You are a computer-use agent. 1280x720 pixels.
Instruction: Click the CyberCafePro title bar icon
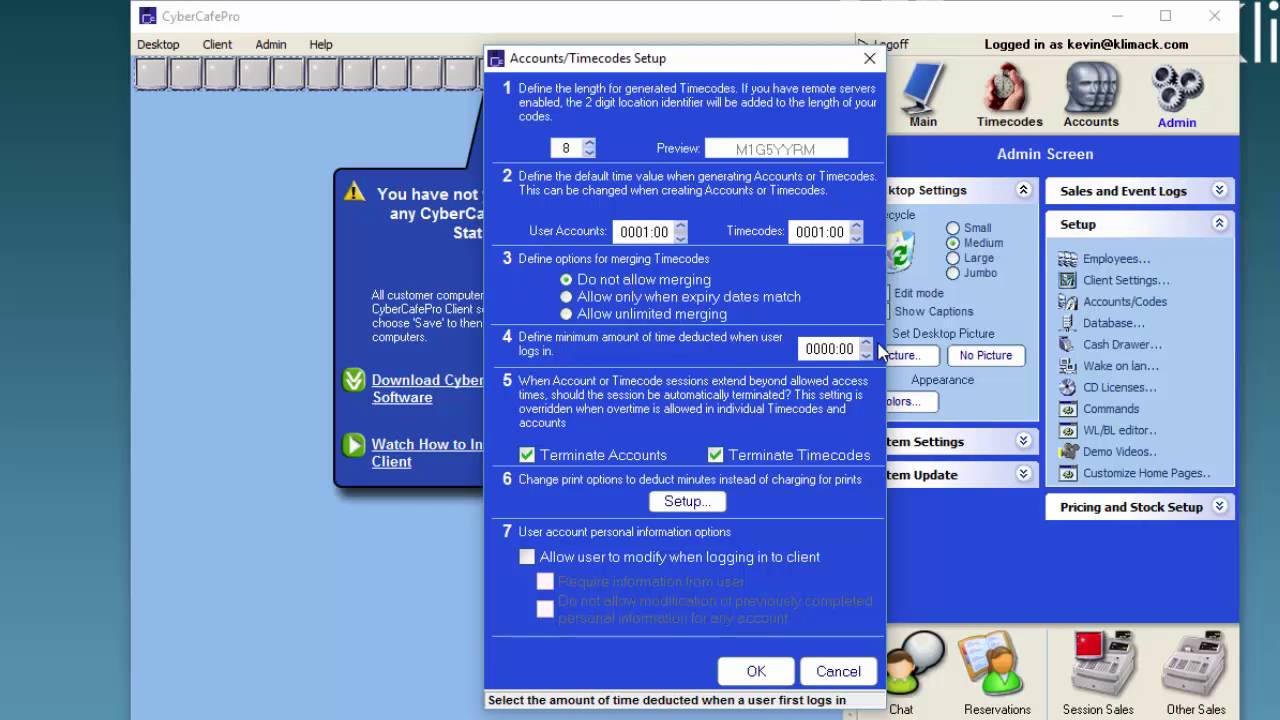coord(148,16)
